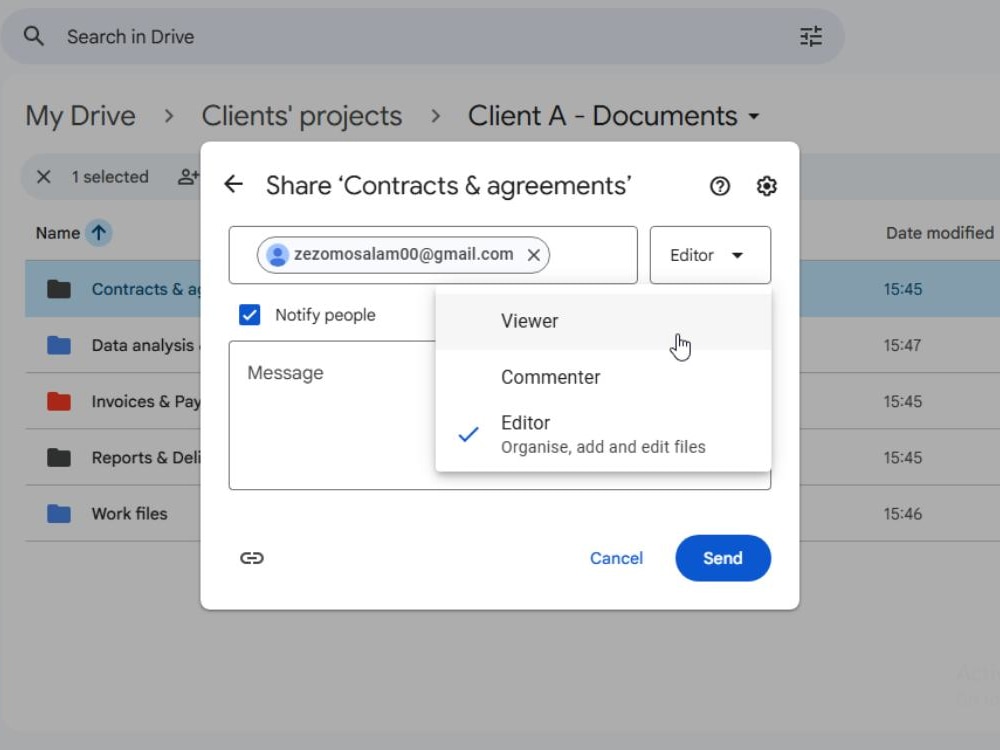Screen dimensions: 1000x750
Task: Select the Data analysis folder name
Action: 145,345
